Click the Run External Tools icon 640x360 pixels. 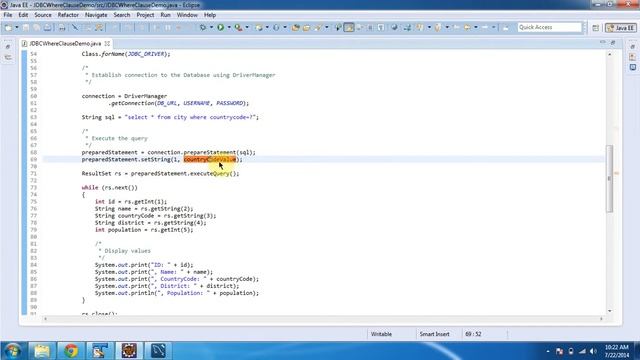pyautogui.click(x=238, y=28)
